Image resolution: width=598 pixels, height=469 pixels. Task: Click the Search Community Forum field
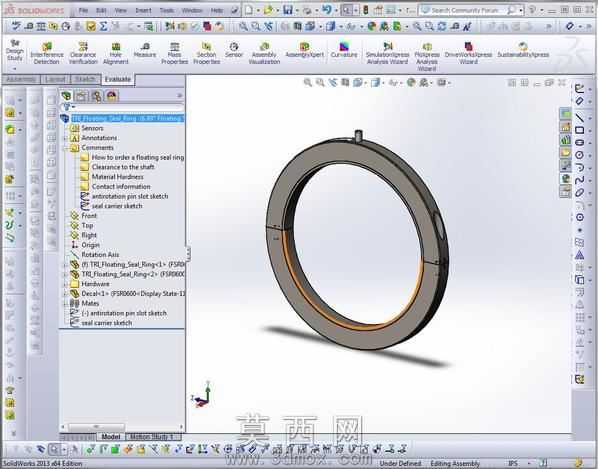464,11
